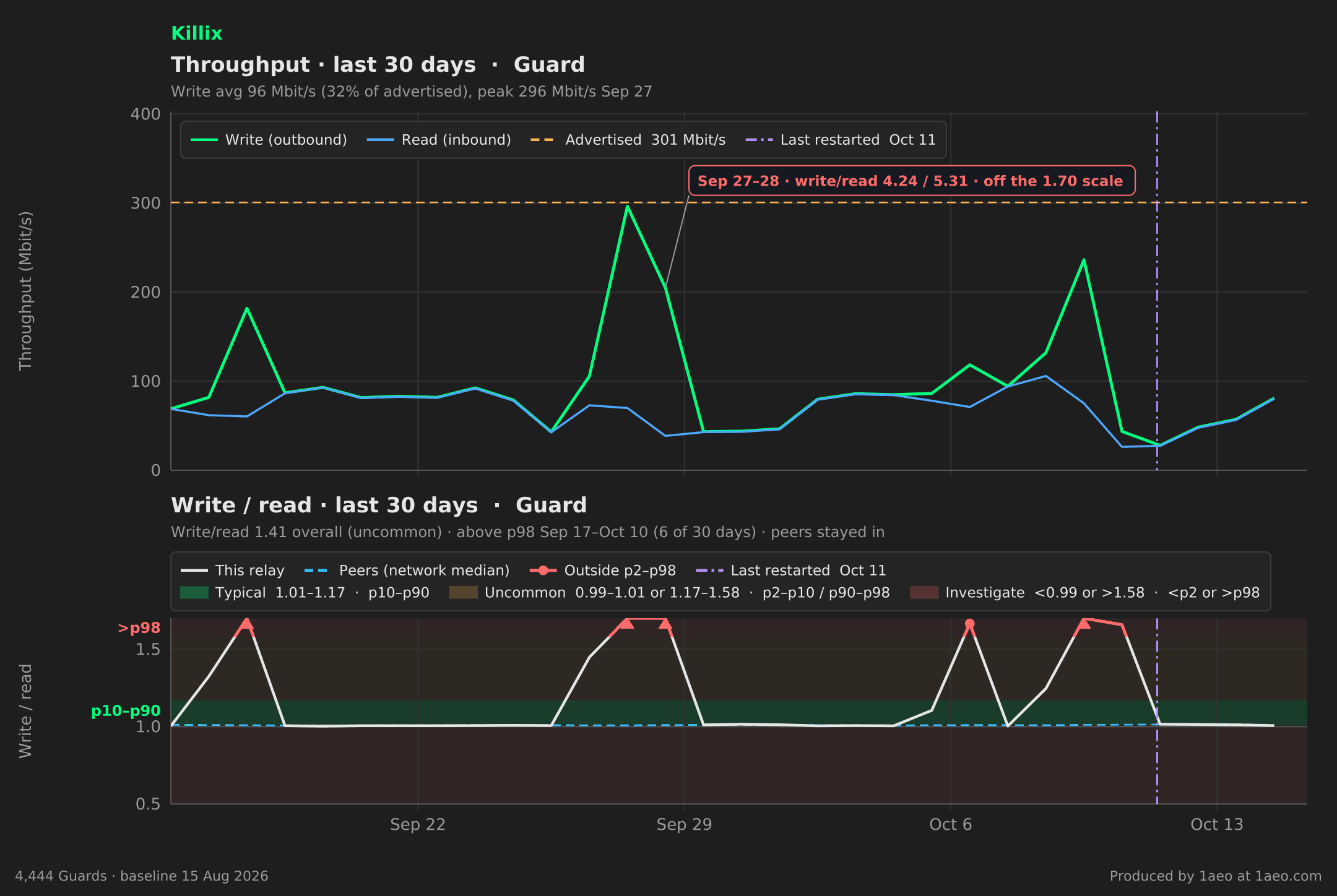Click the Write/read 1.41 overall subtitle
The height and width of the screenshot is (896, 1337).
pos(527,532)
